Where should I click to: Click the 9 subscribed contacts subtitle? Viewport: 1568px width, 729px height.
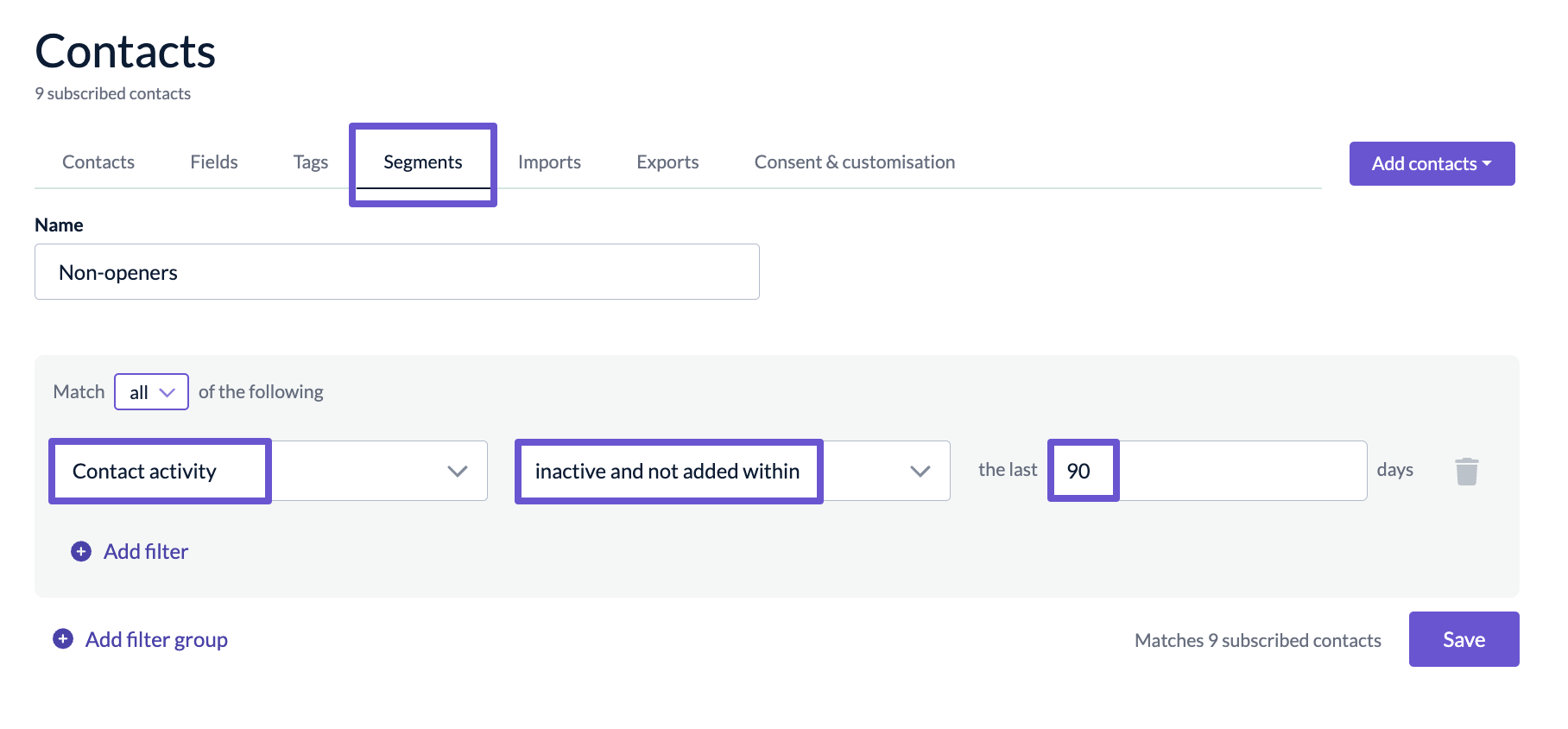(113, 93)
